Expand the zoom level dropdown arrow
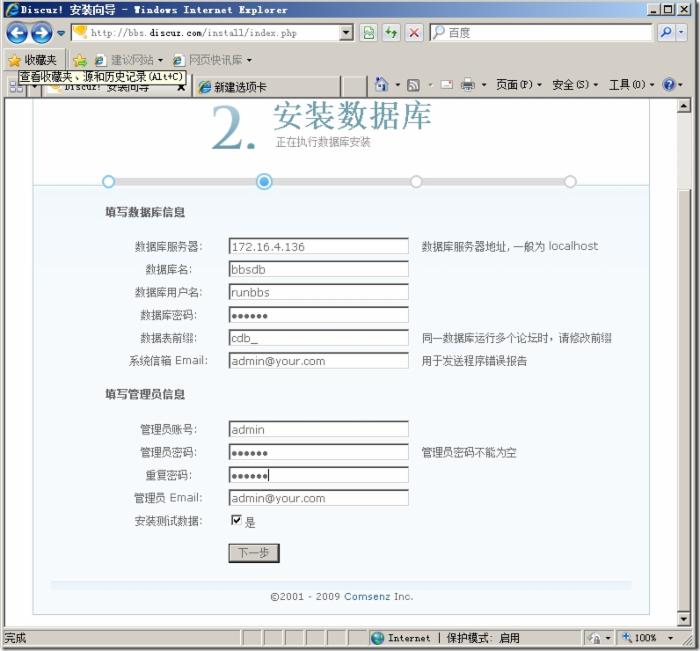700x651 pixels. click(x=670, y=638)
